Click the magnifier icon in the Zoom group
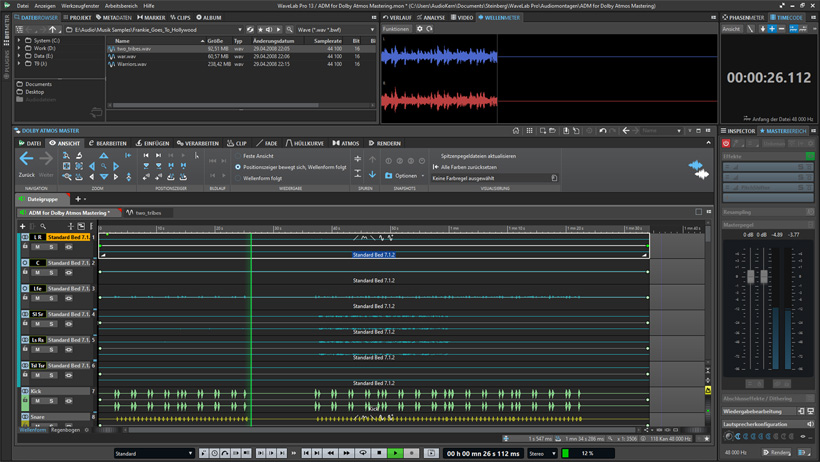The image size is (820, 462). point(104,166)
